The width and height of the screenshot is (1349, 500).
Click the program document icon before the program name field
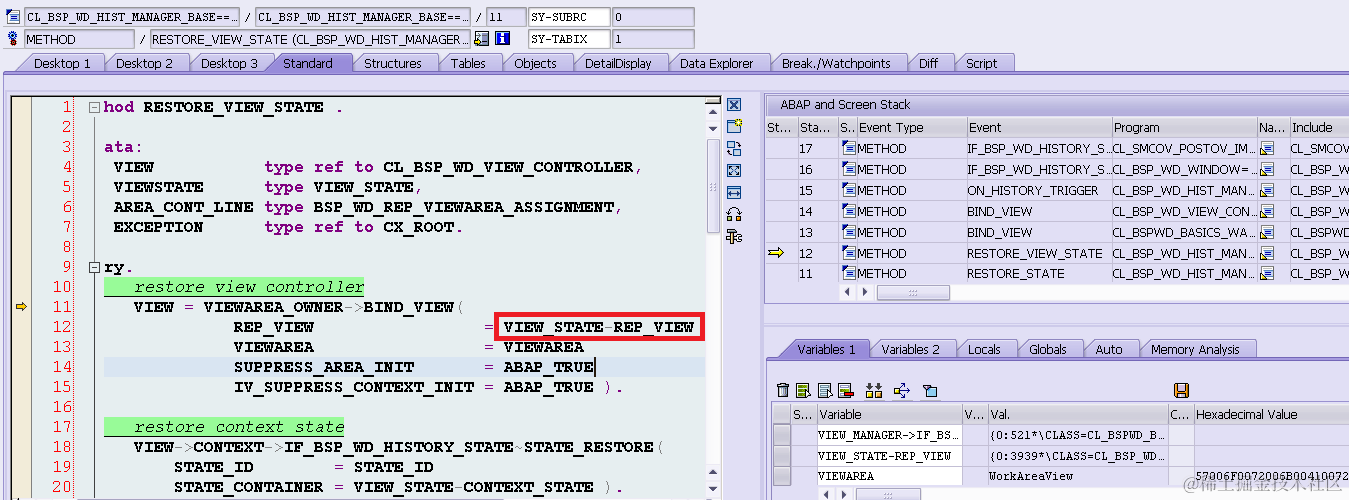coord(13,17)
